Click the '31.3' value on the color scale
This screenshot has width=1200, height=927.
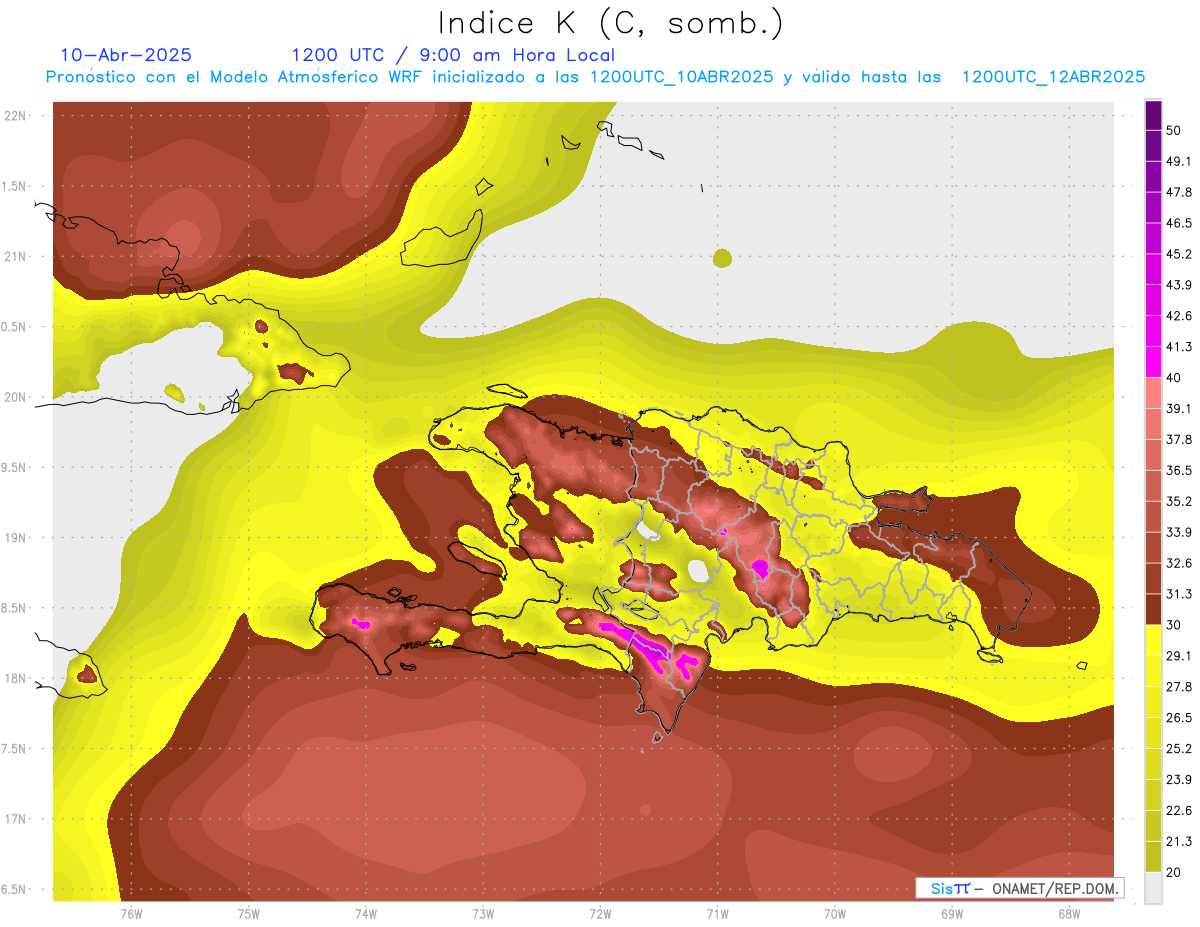click(x=1179, y=594)
